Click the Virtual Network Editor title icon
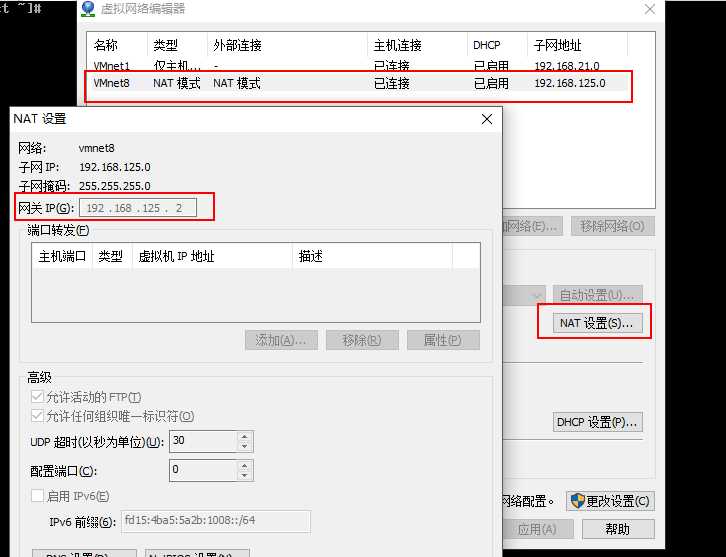 (x=88, y=9)
